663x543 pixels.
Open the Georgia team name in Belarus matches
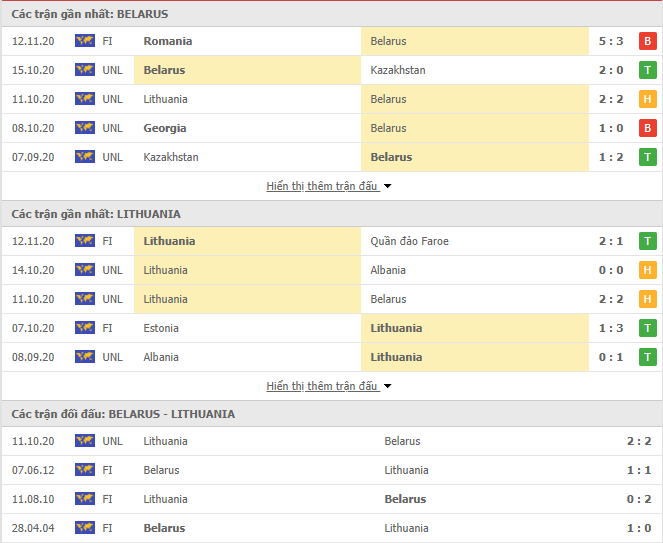[165, 128]
